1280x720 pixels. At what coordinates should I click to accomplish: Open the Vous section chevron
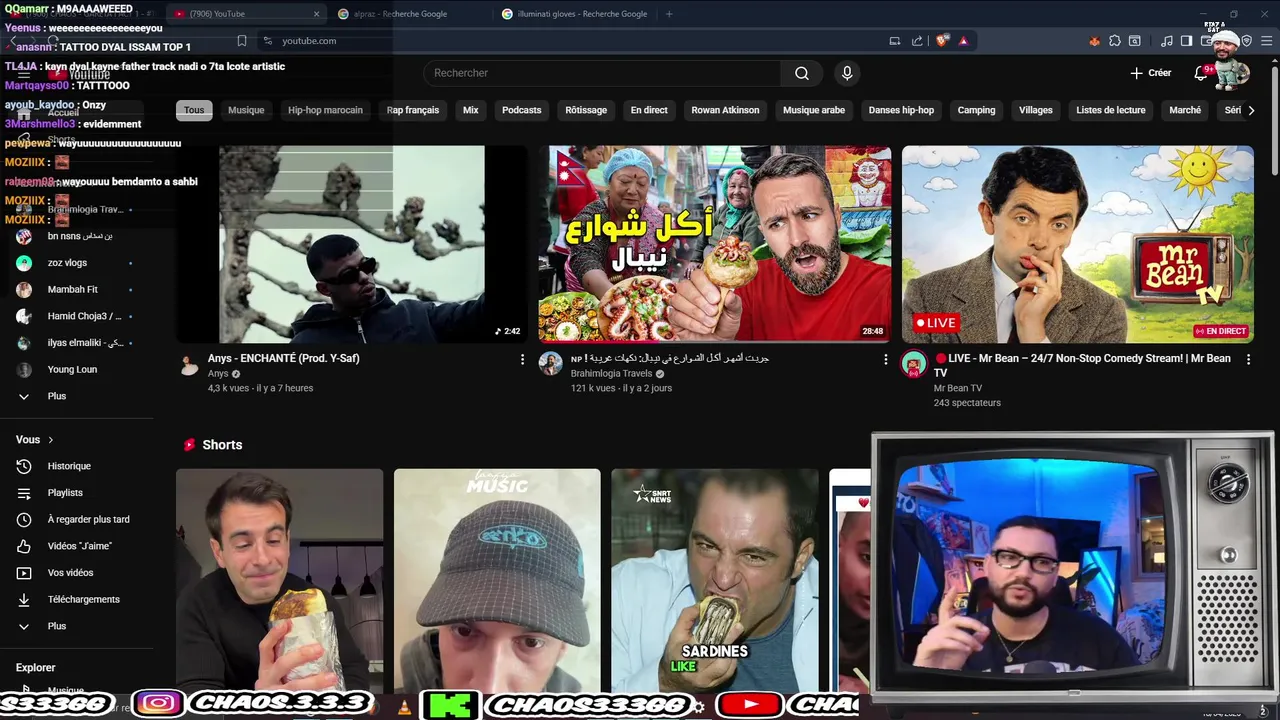coord(50,440)
